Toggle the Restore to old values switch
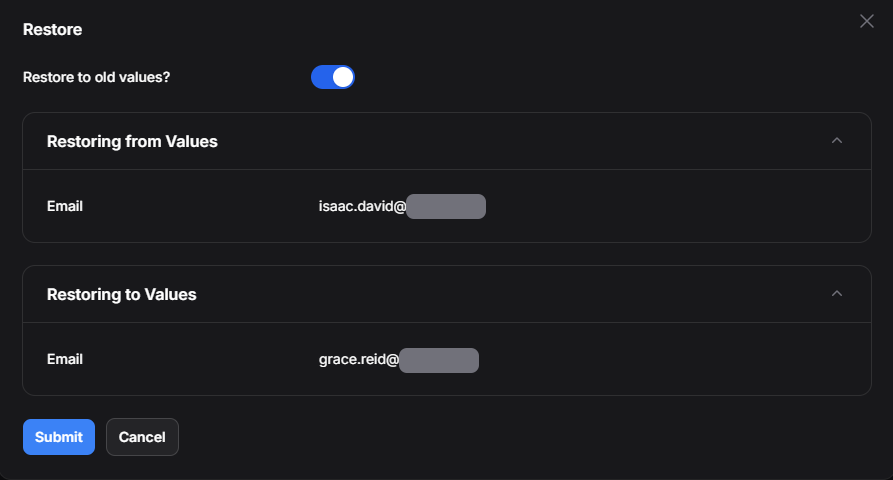The height and width of the screenshot is (480, 893). point(333,77)
